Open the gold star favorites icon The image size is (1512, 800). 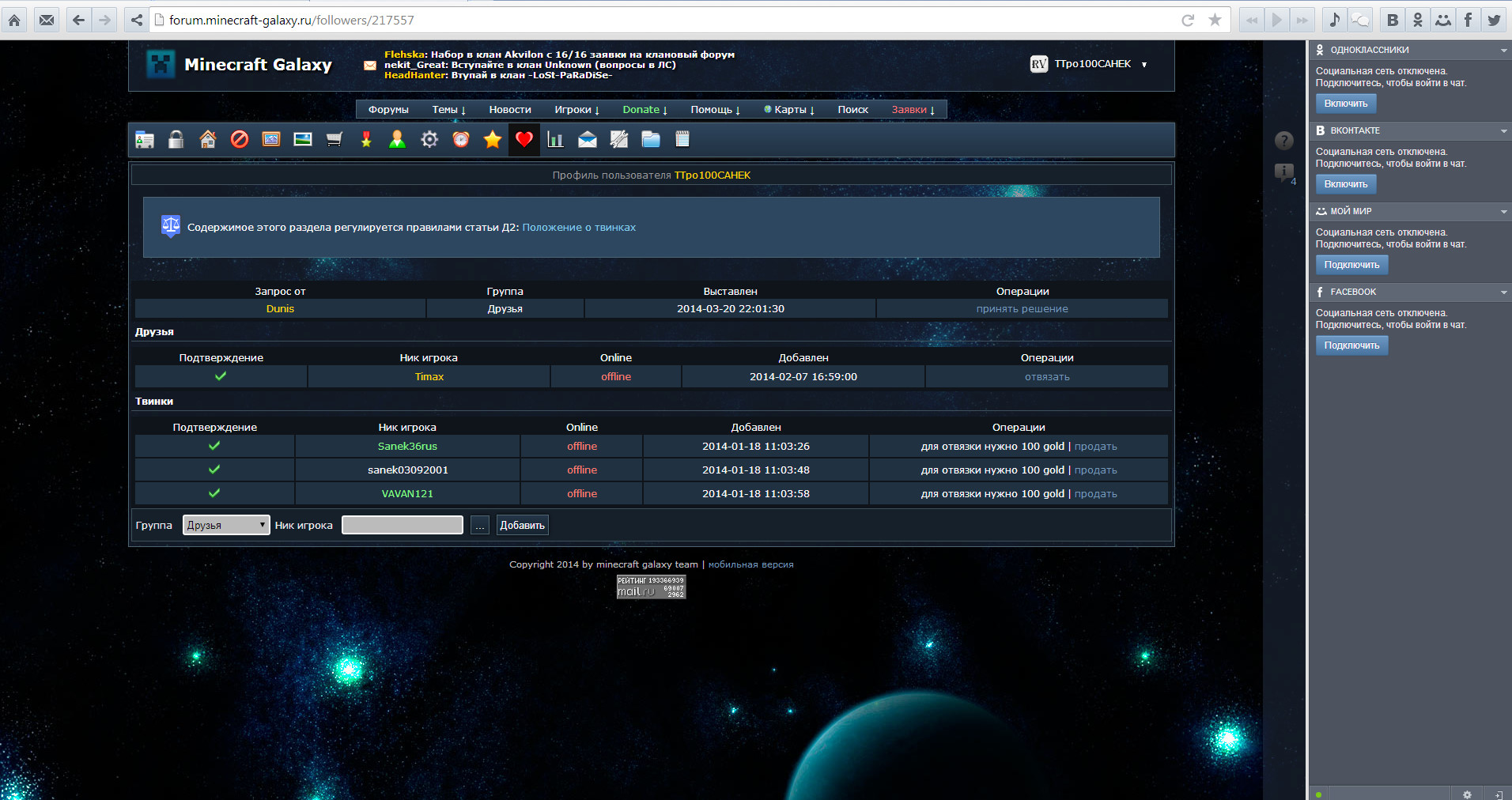[493, 140]
